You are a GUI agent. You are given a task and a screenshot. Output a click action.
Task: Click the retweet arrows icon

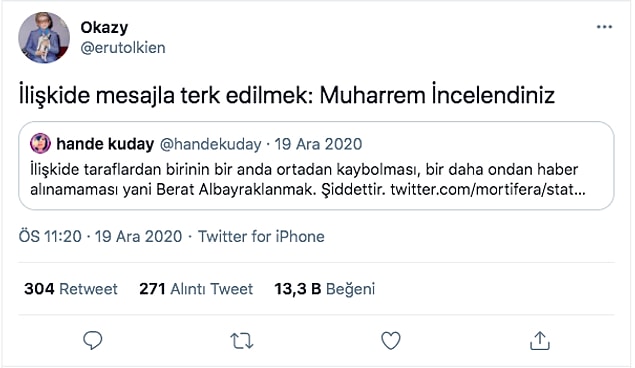[242, 341]
